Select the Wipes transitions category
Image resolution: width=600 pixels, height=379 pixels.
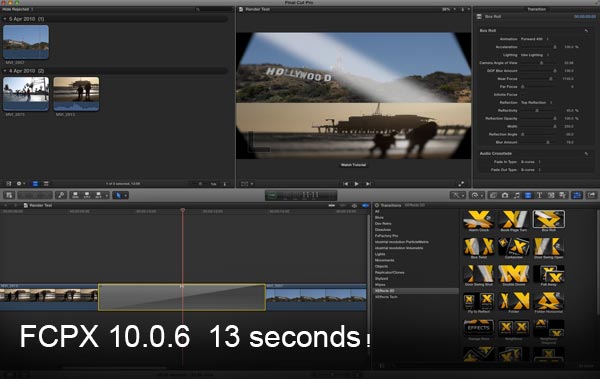380,285
